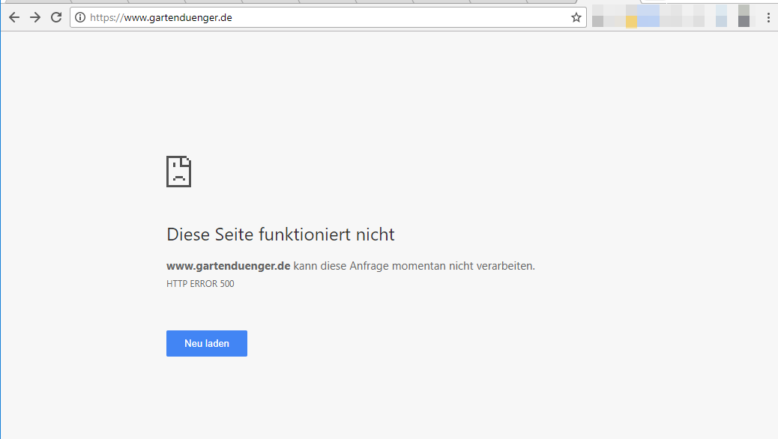Screen dimensions: 778x439
Task: Click the HTTP ERROR 500 text
Action: point(200,284)
